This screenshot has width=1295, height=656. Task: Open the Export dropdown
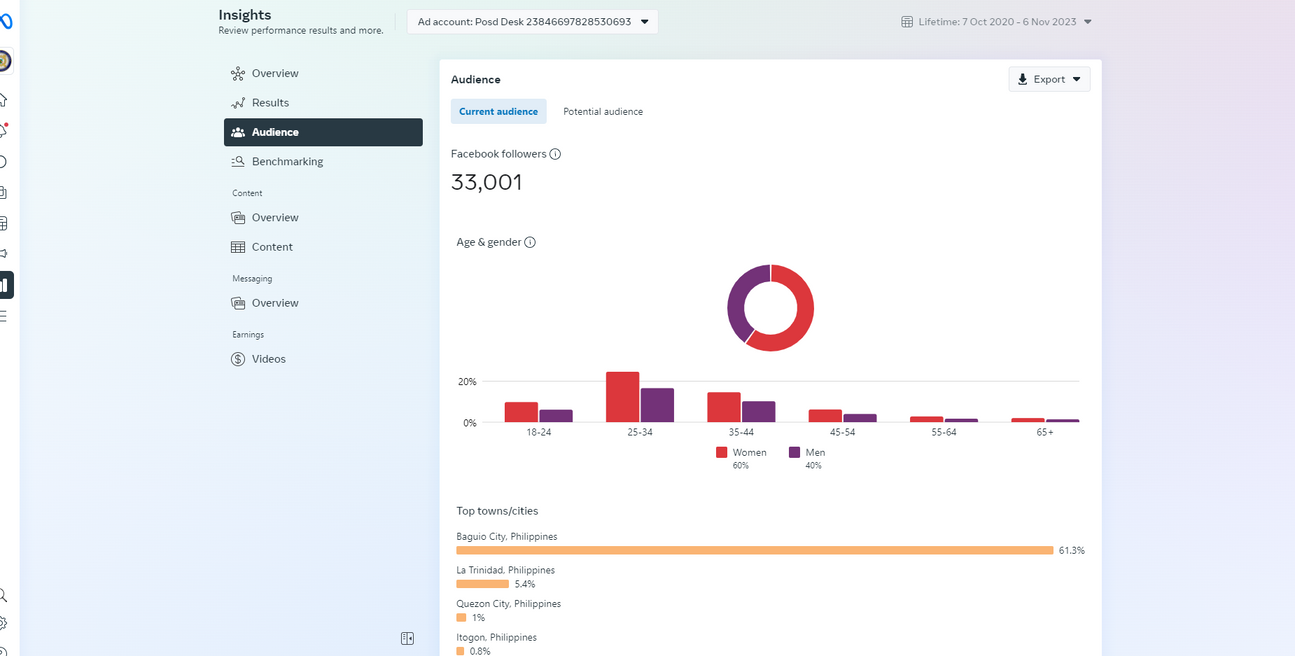[1049, 79]
